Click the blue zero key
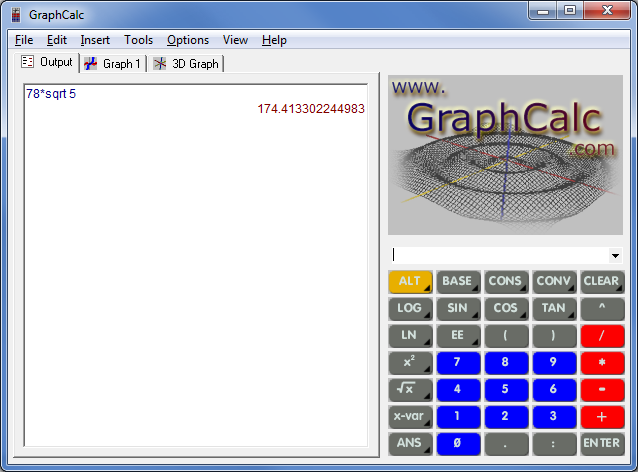The width and height of the screenshot is (638, 472). (x=458, y=444)
